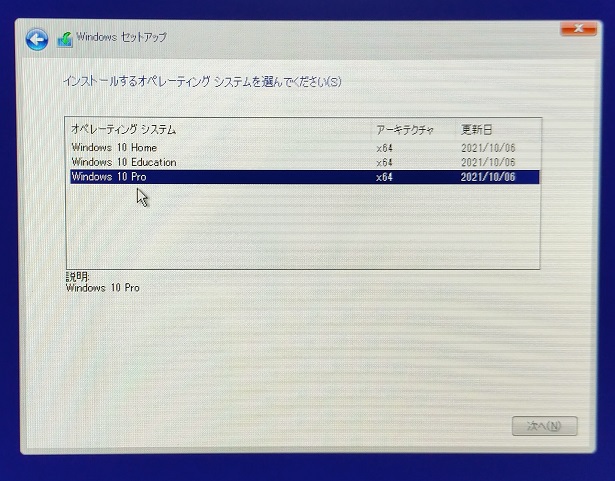Click the 次へ(N) button
The image size is (615, 481).
pyautogui.click(x=544, y=426)
